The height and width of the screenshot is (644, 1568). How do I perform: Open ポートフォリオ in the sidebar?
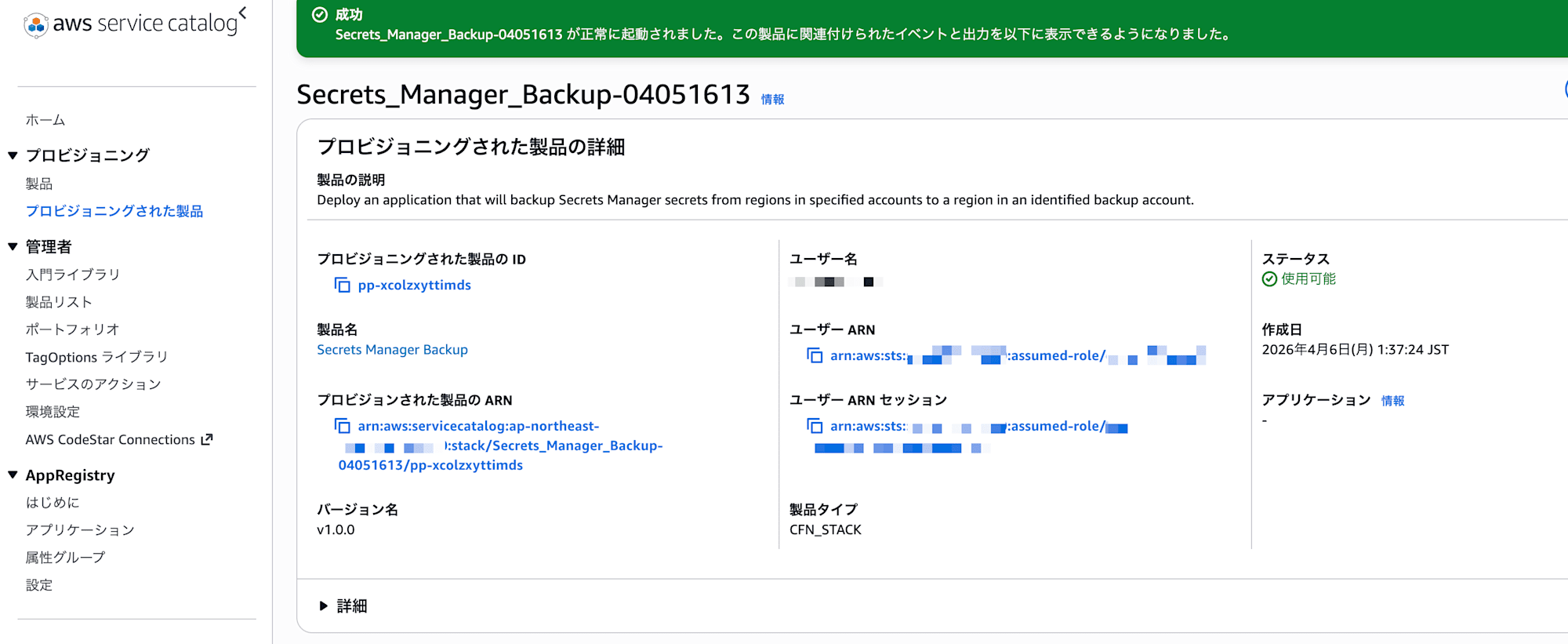72,329
